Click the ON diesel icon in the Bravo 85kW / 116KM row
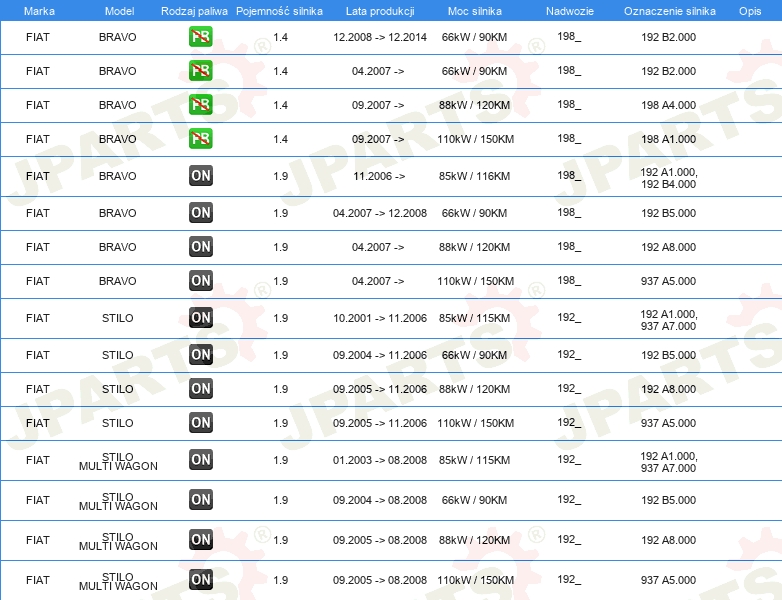The width and height of the screenshot is (782, 600). (200, 176)
